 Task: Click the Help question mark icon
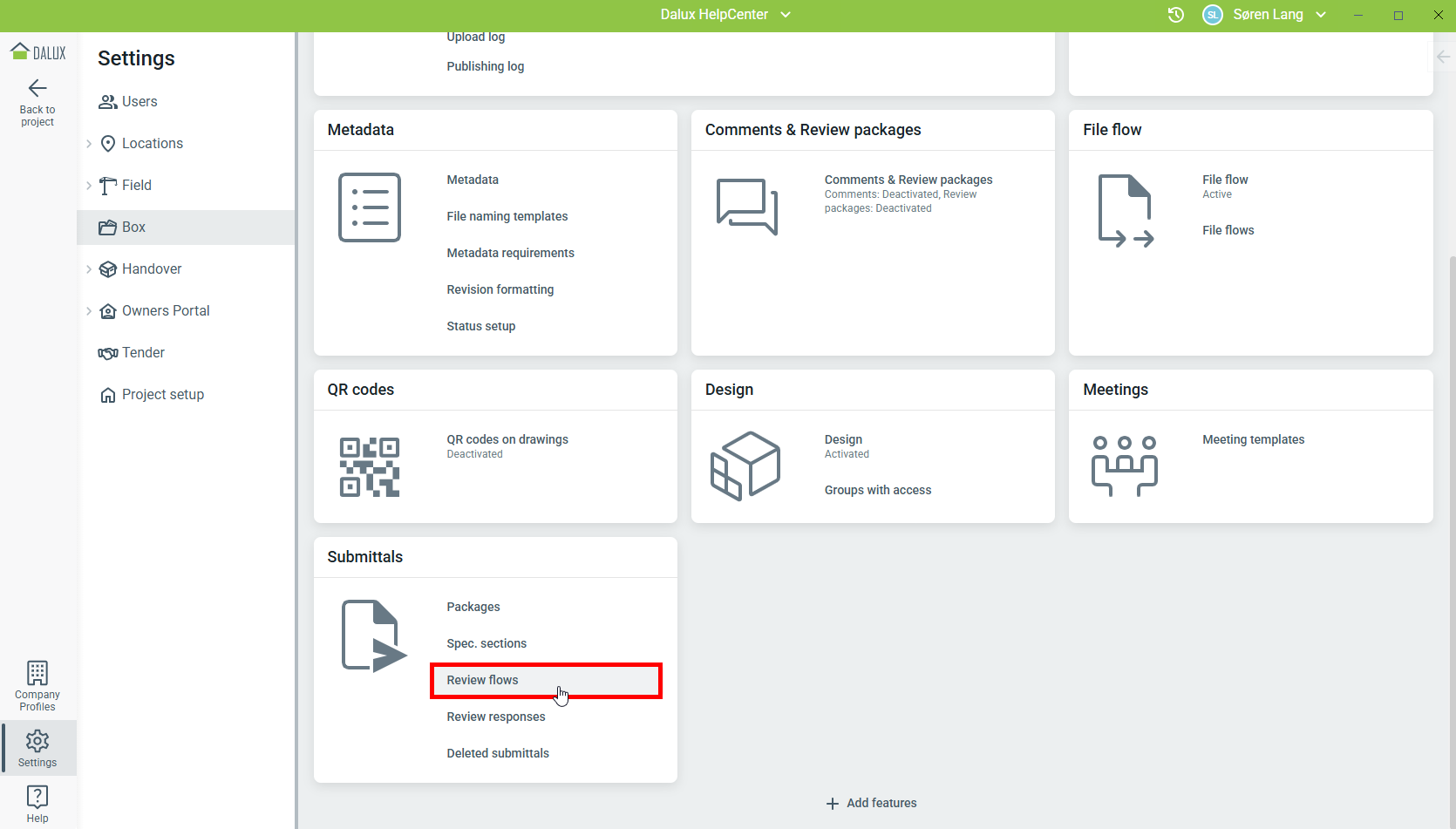(37, 797)
